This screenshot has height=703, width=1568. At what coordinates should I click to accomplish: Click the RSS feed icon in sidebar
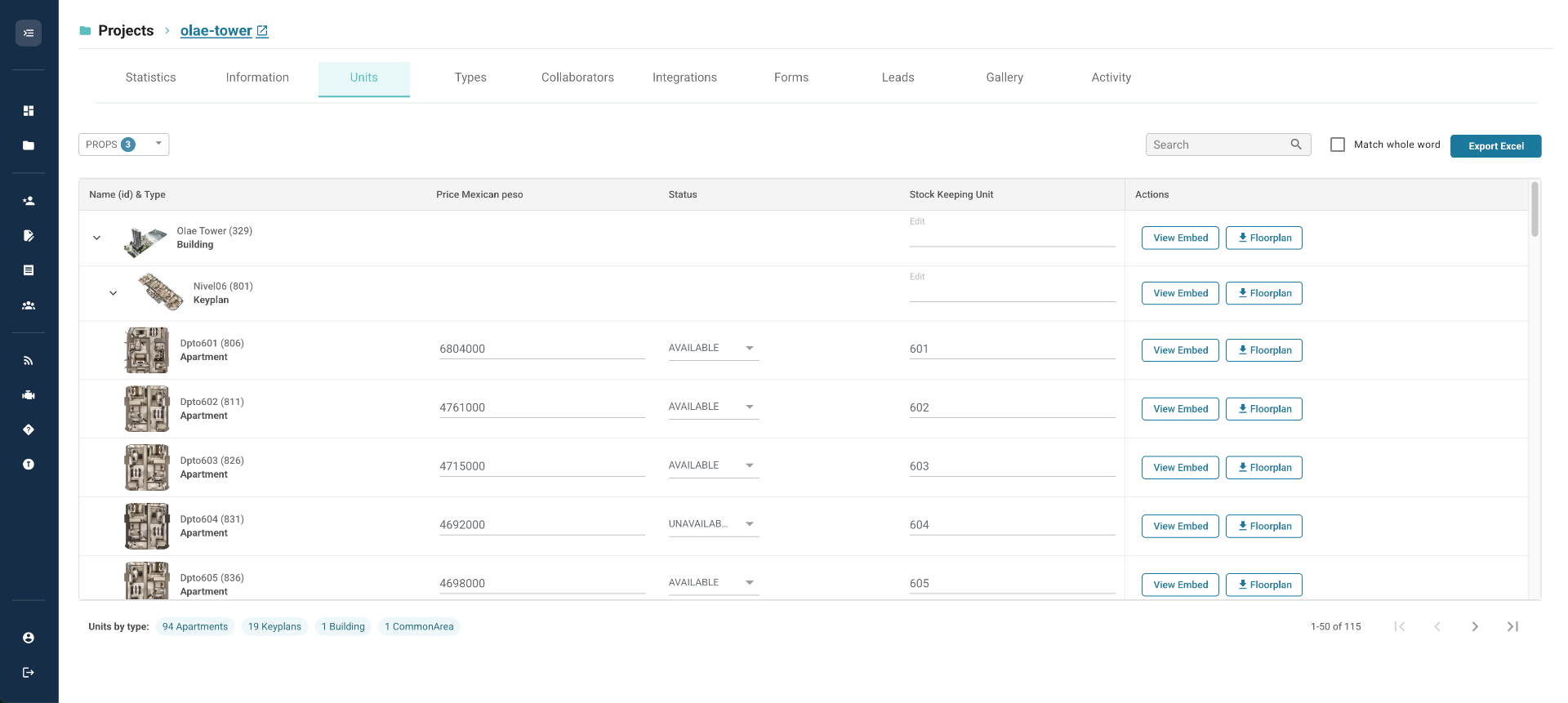[29, 360]
